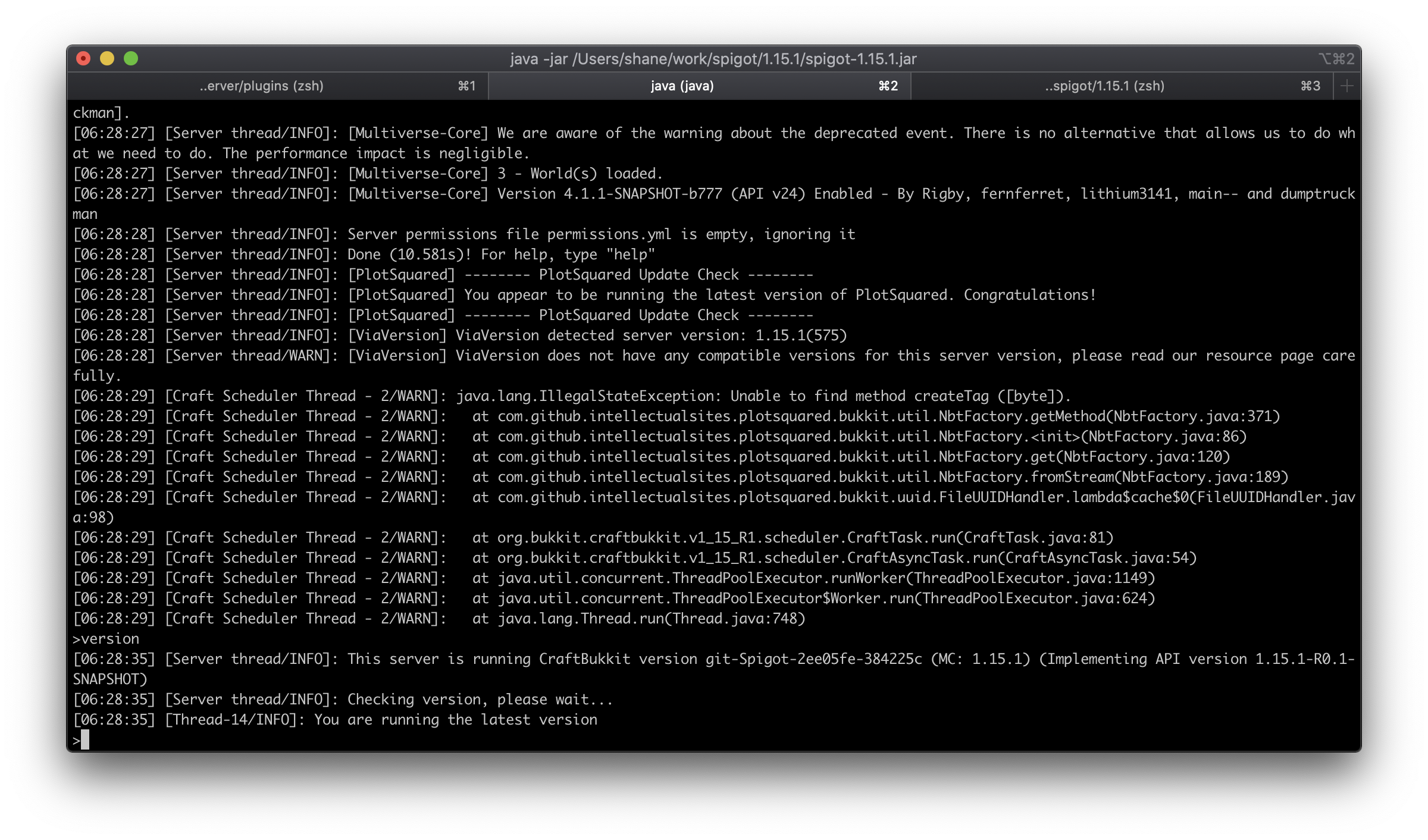Click the 'Checking version, please wait...' line
Screen dimensions: 1428x840
pyautogui.click(x=480, y=700)
